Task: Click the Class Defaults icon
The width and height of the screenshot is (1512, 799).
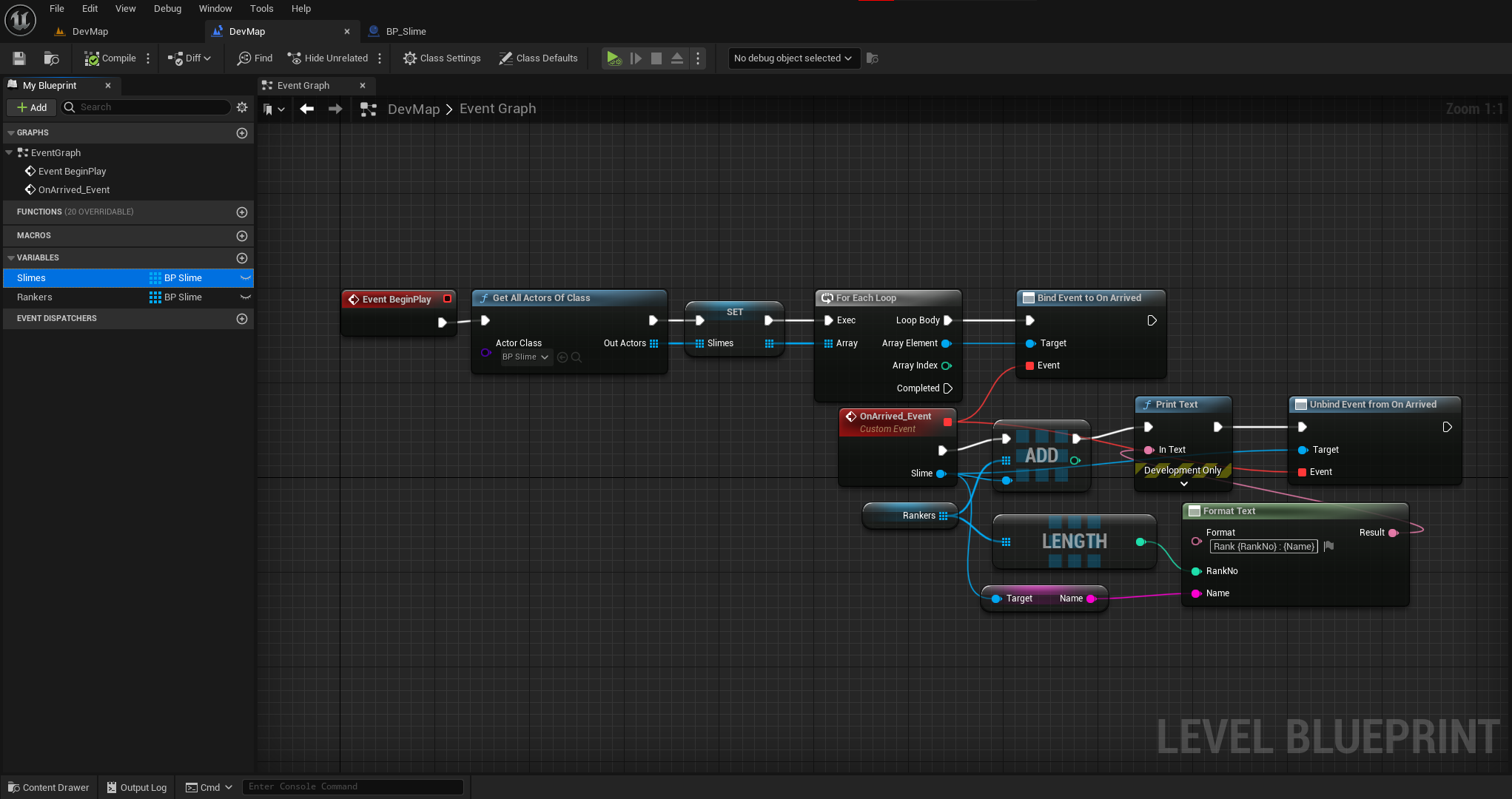Action: point(506,58)
